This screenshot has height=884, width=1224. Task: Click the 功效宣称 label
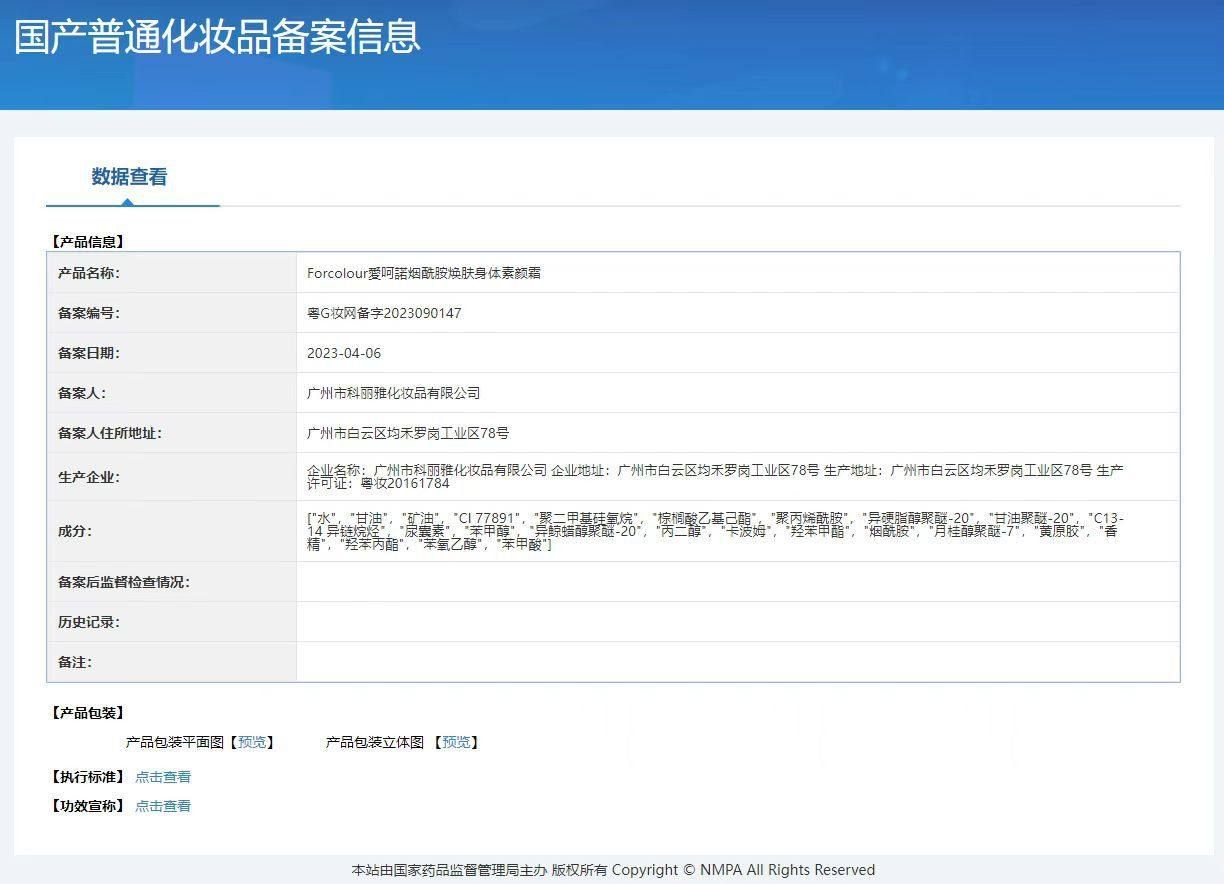pos(88,806)
